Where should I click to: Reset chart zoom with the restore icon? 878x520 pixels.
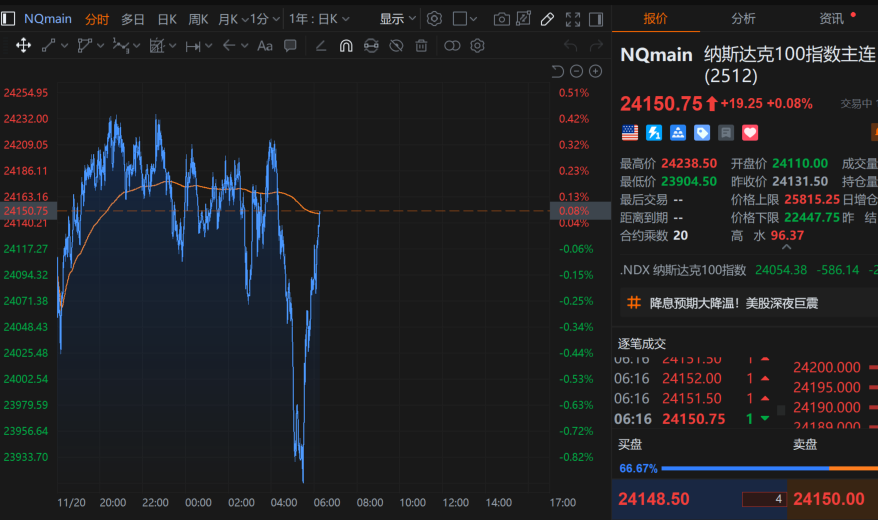click(557, 71)
